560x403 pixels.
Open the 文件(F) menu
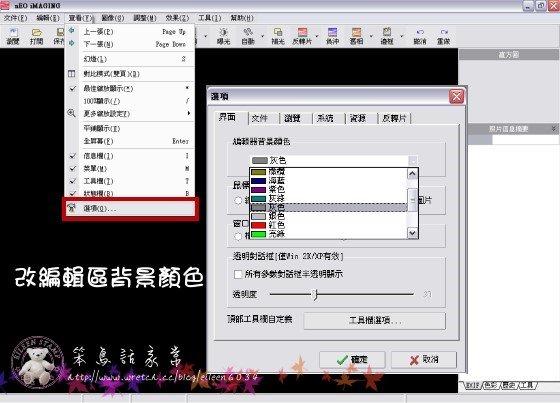pyautogui.click(x=15, y=18)
